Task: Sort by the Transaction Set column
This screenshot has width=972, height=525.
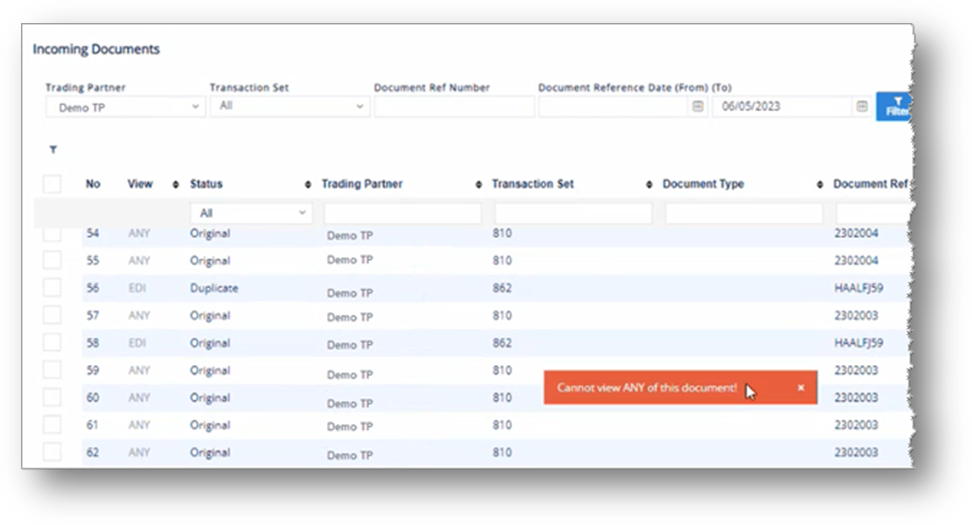Action: click(x=649, y=185)
